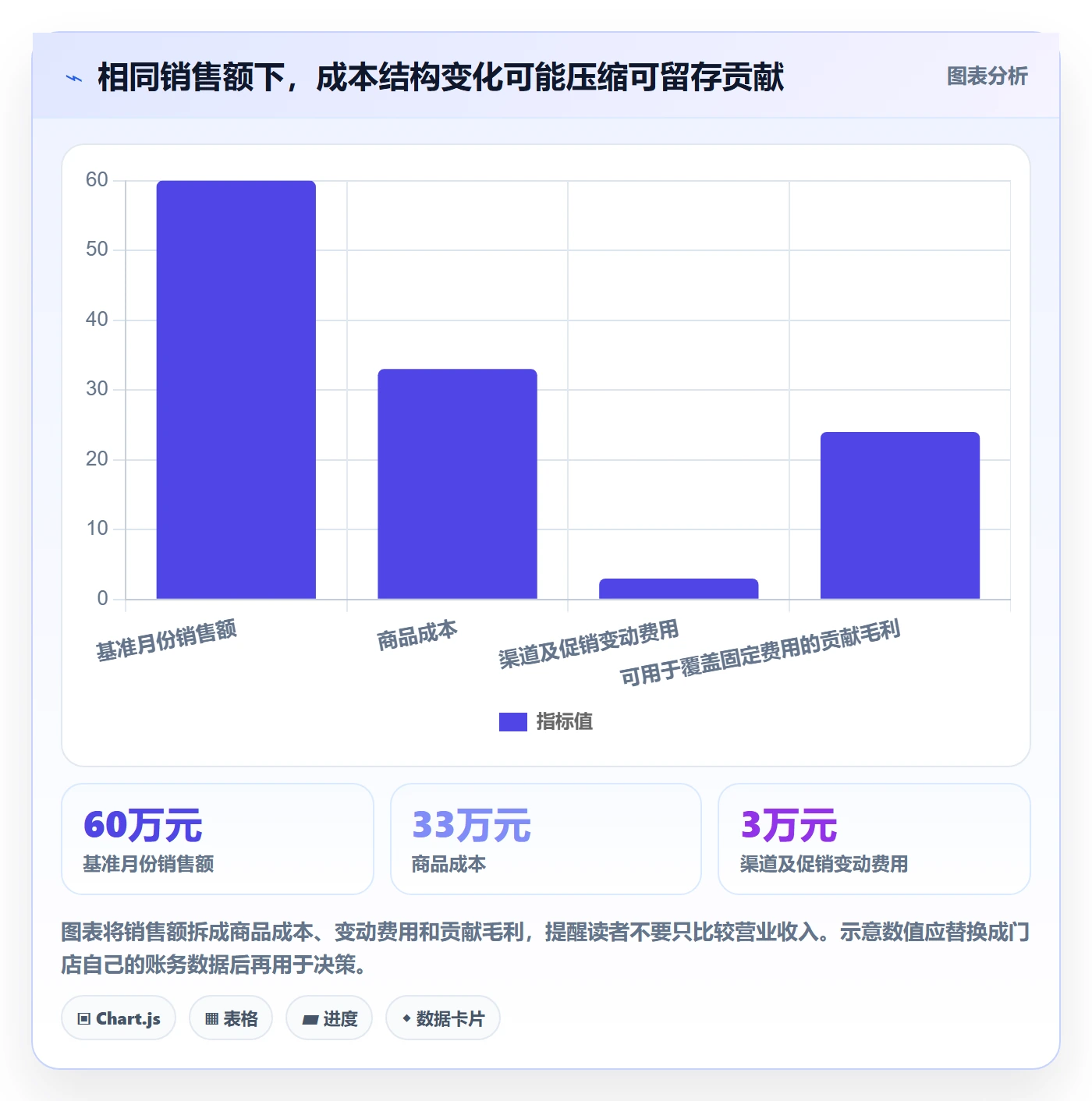Select the 可用于覆盖固定费用的贡献毛利 bar
This screenshot has width=1092, height=1101.
[x=900, y=515]
